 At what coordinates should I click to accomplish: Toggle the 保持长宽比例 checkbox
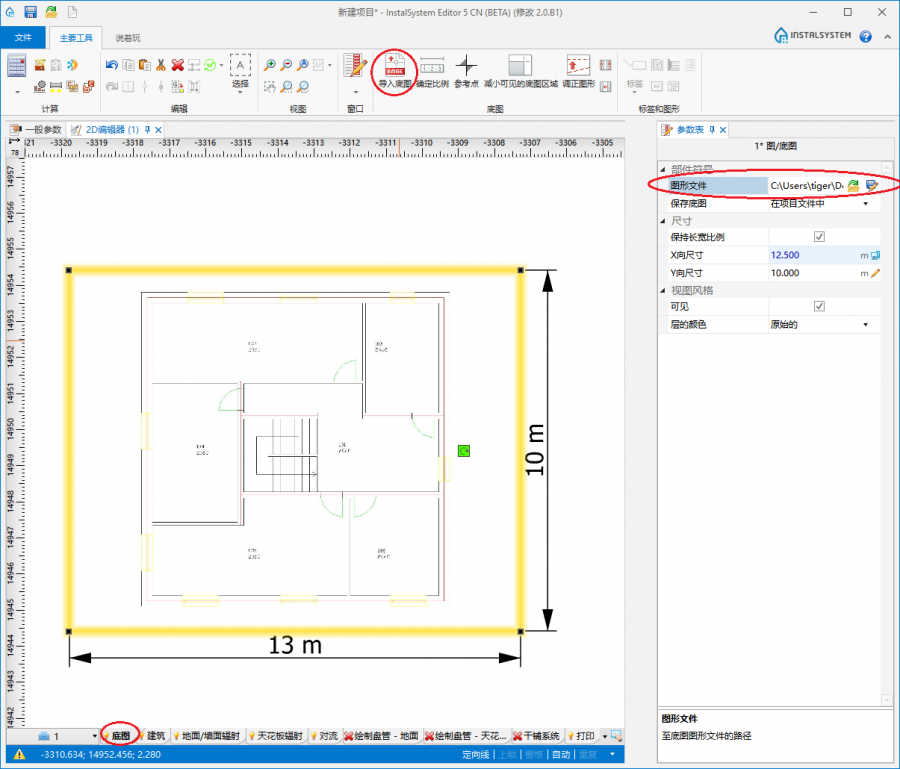[819, 238]
